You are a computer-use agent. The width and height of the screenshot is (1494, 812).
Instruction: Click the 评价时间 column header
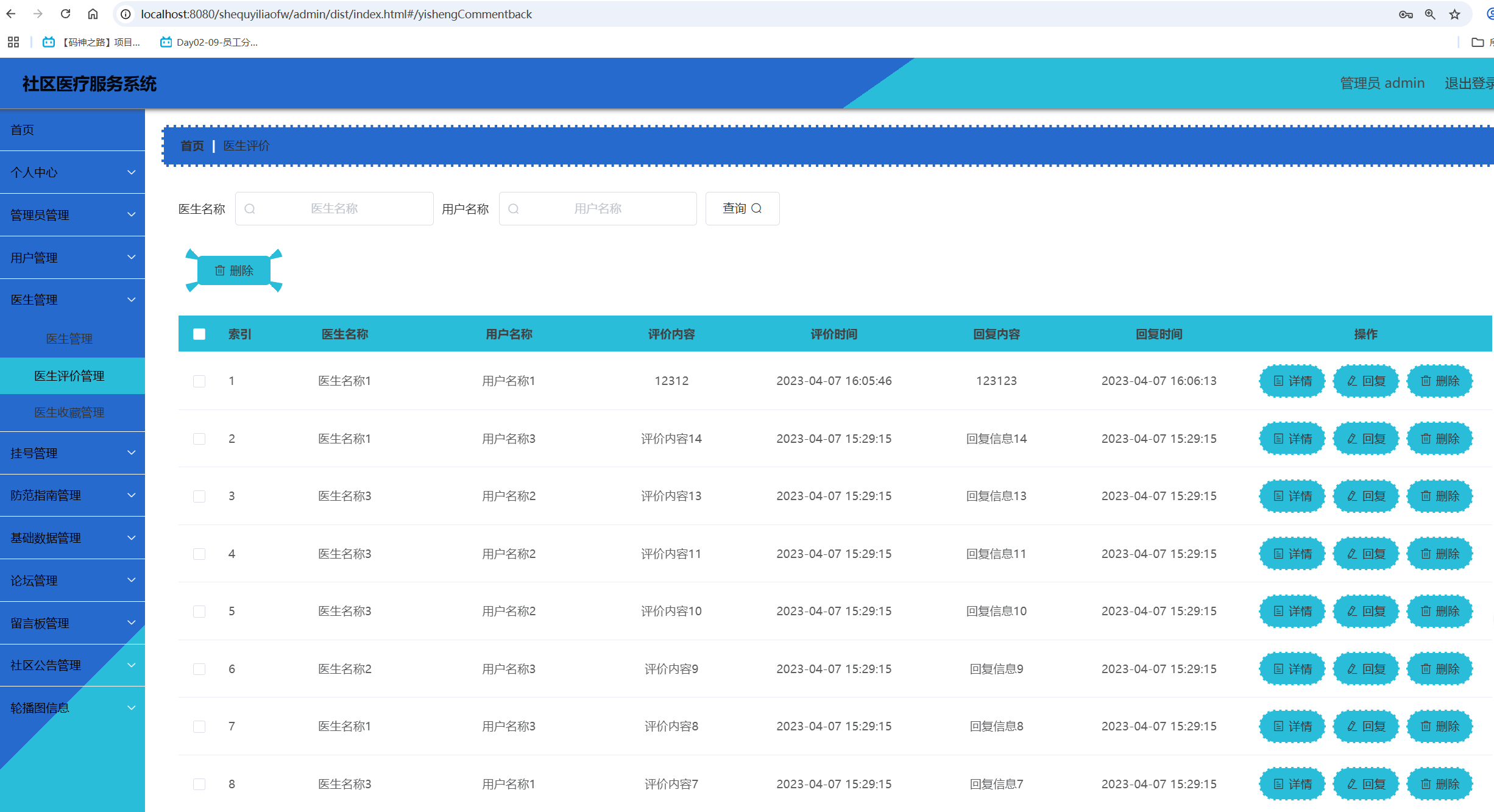click(x=834, y=334)
